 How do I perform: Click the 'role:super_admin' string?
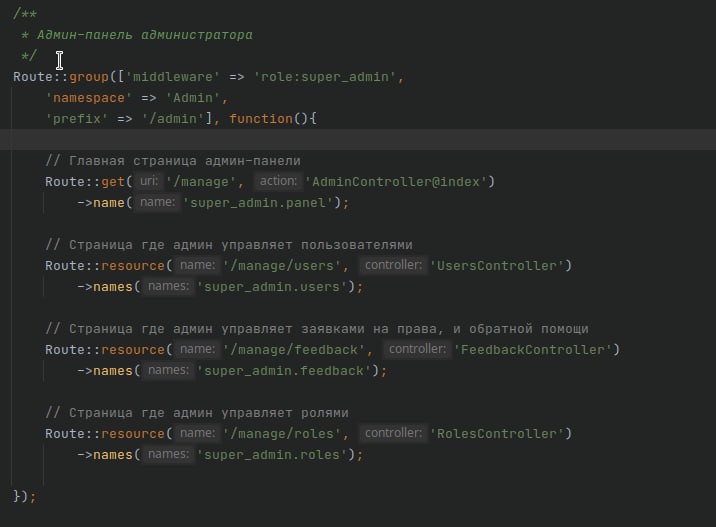point(325,77)
